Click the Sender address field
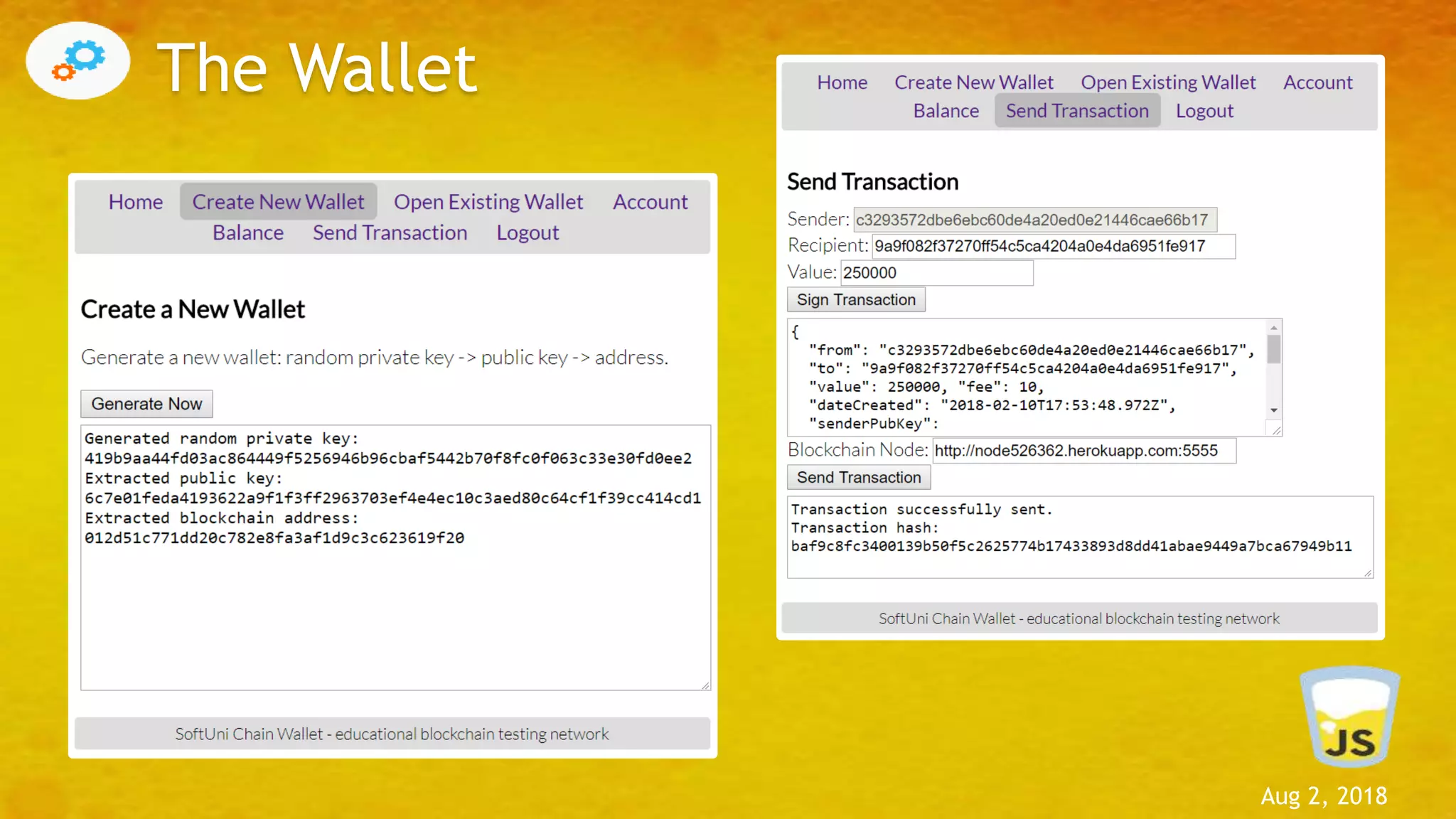The width and height of the screenshot is (1456, 819). 1035,220
